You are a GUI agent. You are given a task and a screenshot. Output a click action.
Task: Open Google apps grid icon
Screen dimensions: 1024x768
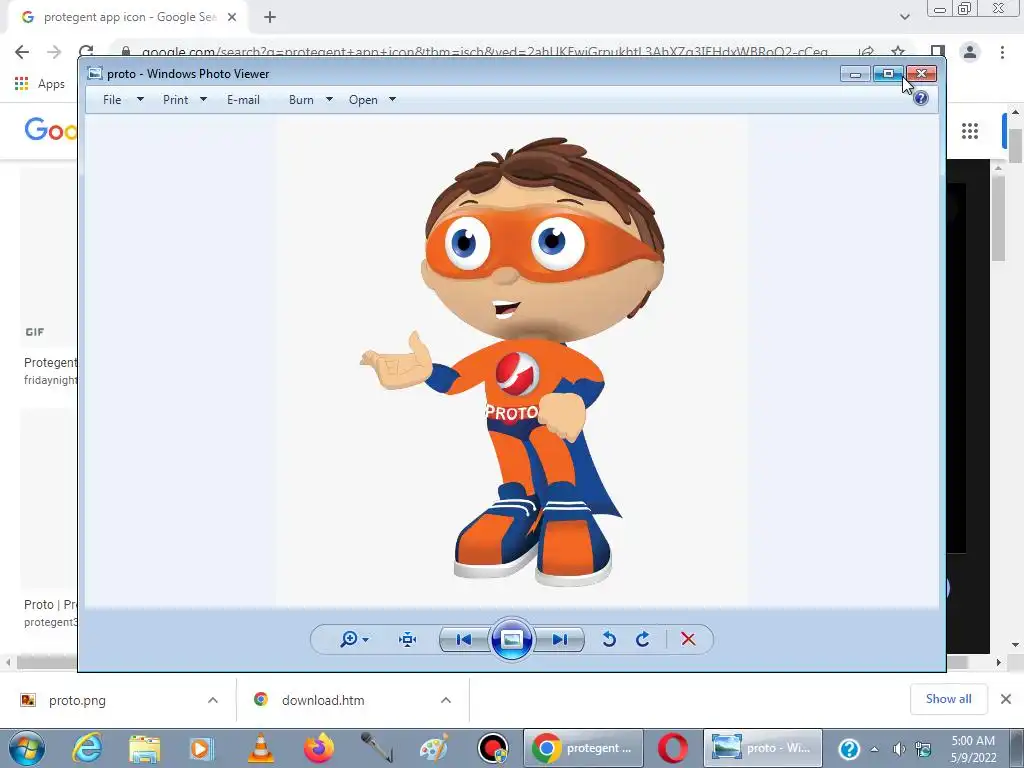(x=970, y=131)
